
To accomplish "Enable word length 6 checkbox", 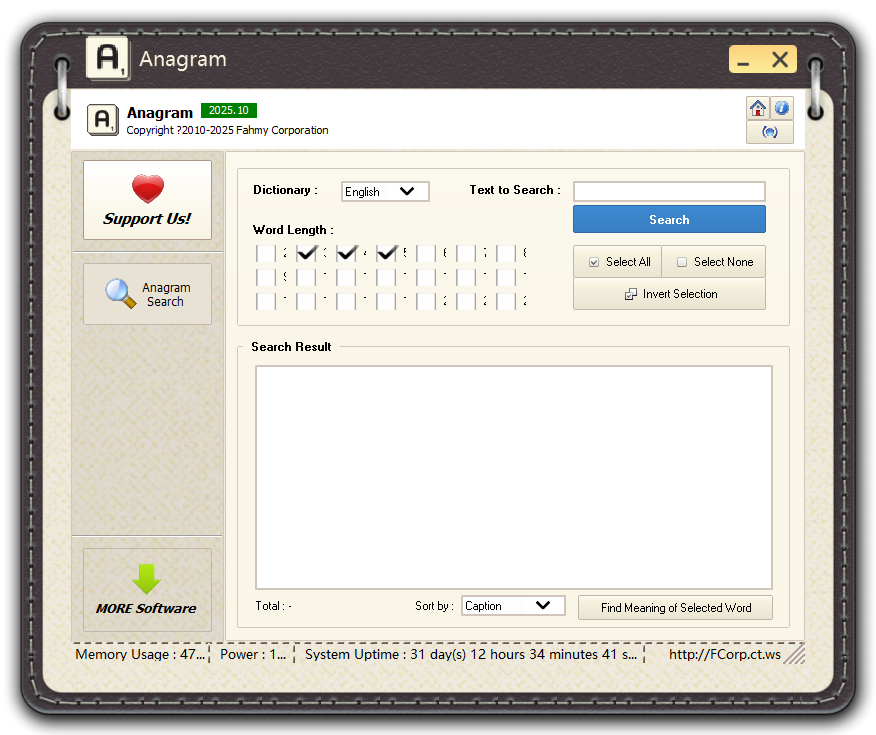I will point(427,253).
